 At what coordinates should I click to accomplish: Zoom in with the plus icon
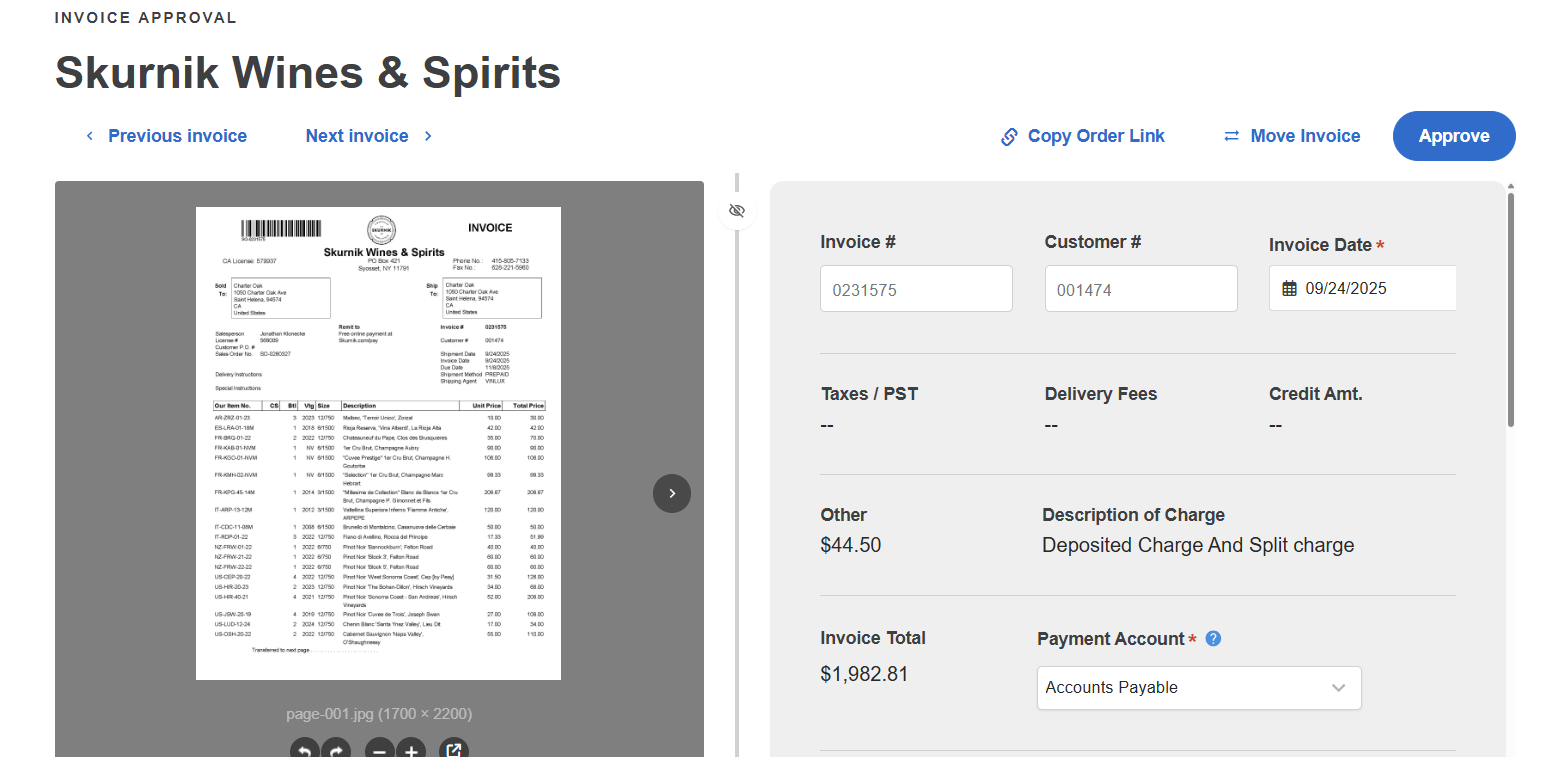click(x=411, y=751)
